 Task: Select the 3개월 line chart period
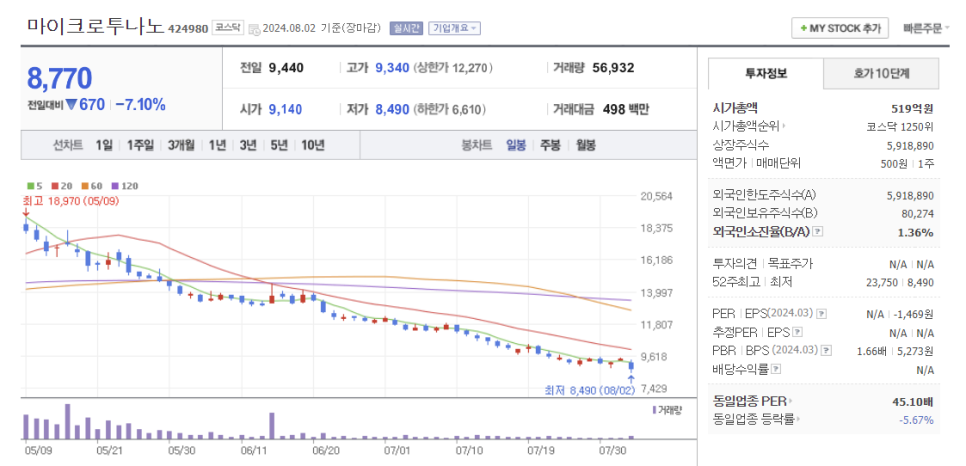pos(181,145)
